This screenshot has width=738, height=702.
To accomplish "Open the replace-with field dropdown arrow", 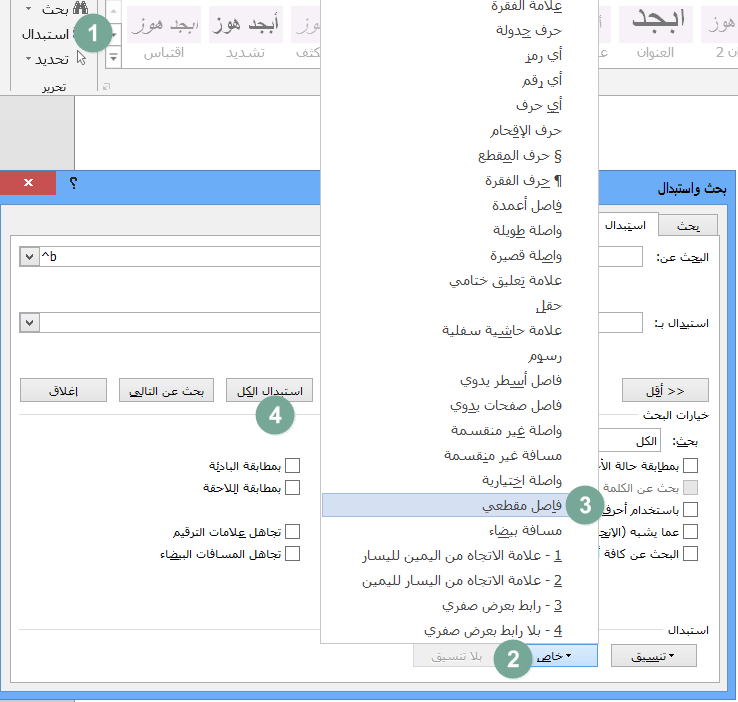I will tap(28, 323).
